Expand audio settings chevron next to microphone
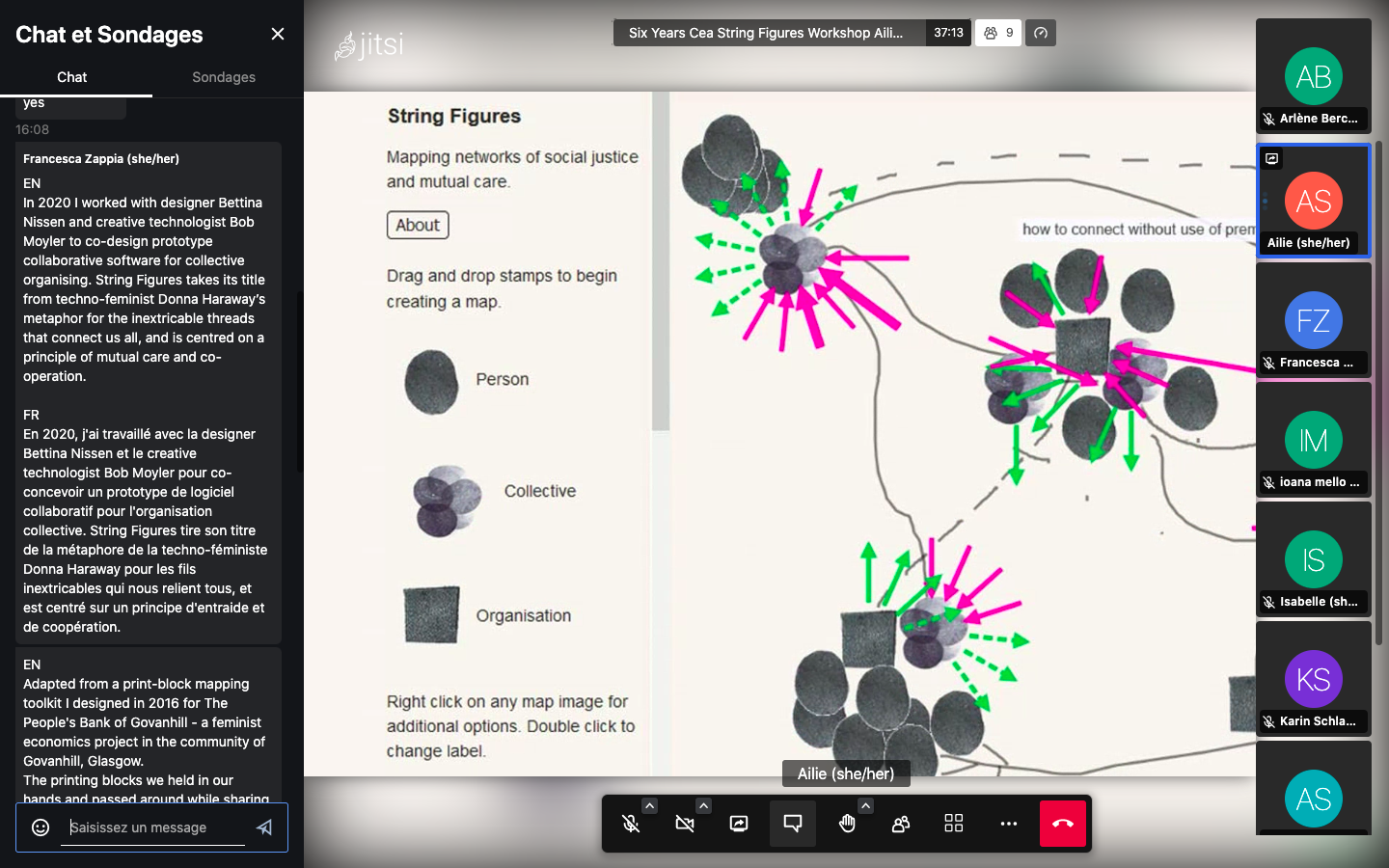Screen dimensions: 1389x868 point(649,805)
